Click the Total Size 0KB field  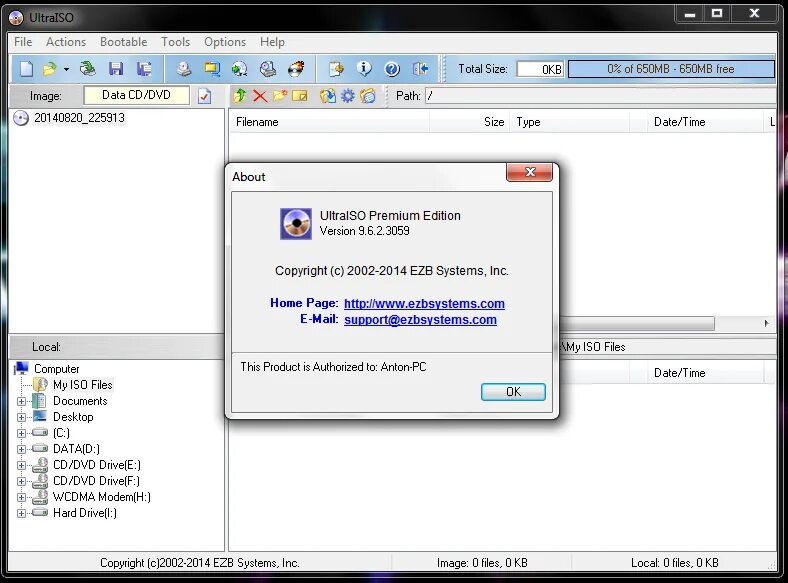coord(540,69)
